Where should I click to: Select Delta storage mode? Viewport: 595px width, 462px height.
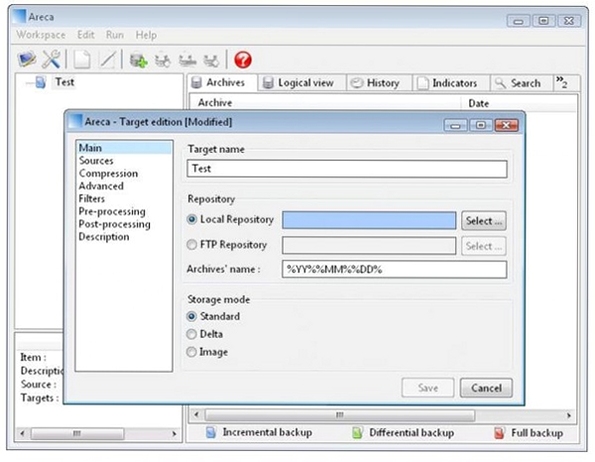(x=192, y=334)
